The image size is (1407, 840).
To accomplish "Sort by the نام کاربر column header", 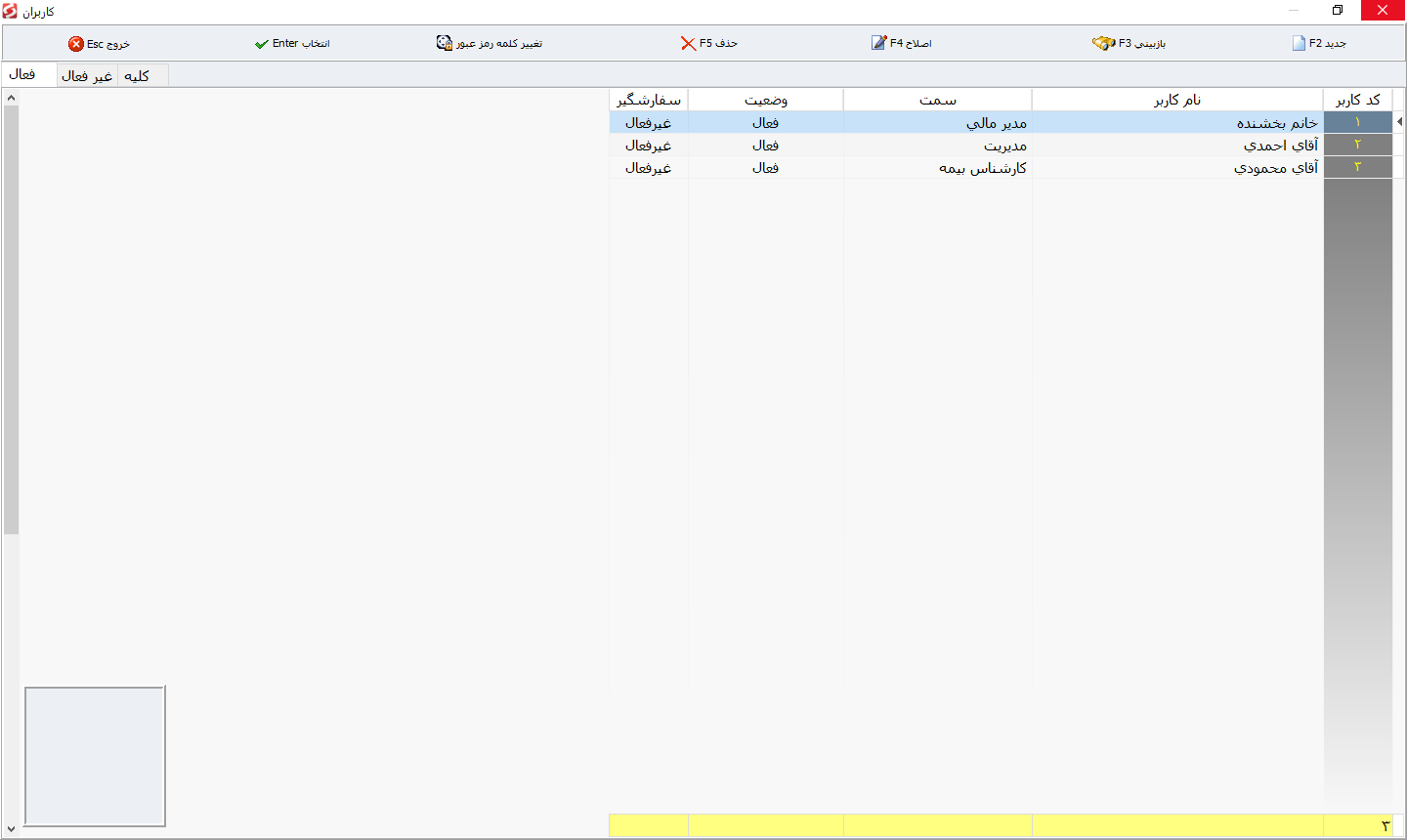I will [x=1177, y=100].
